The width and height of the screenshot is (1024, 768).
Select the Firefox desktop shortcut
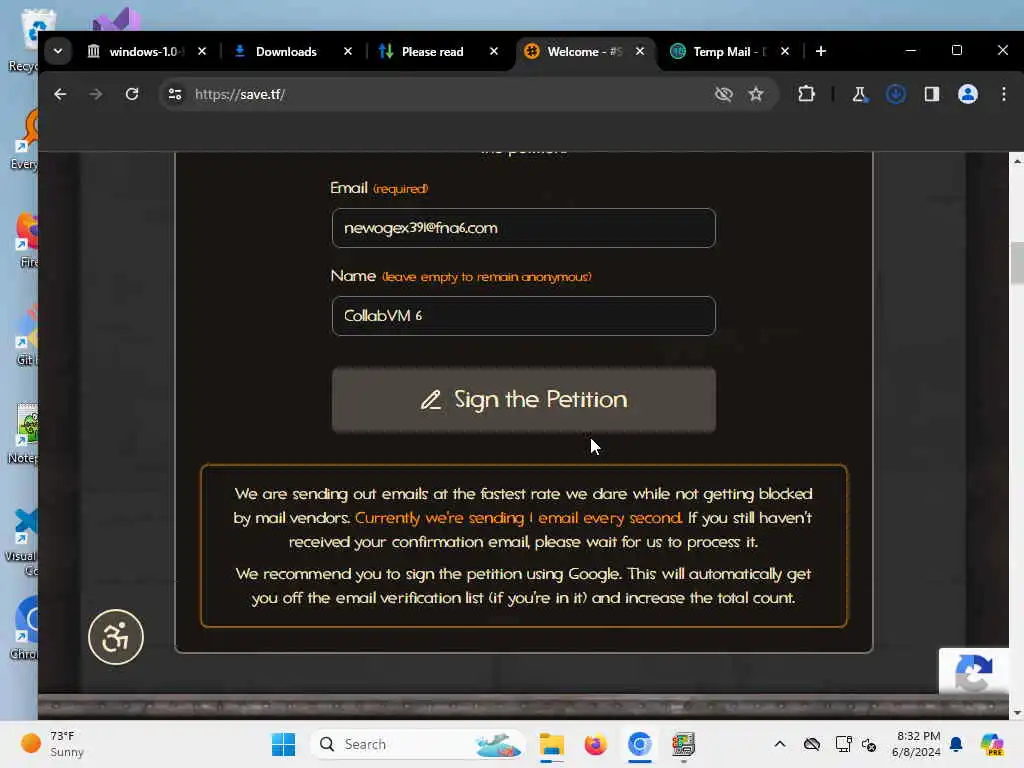27,240
